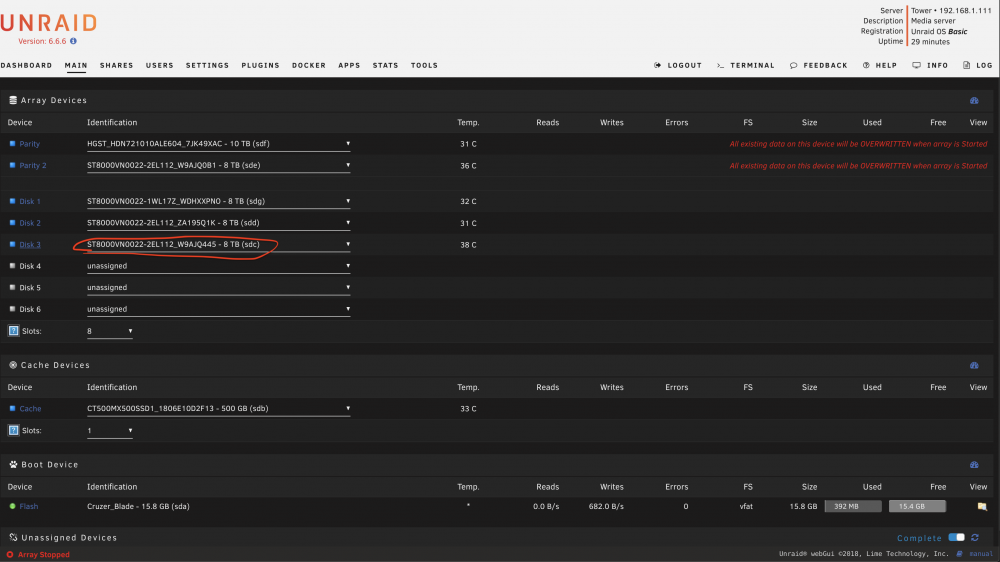Click the Disk 5 status indicator square
The width and height of the screenshot is (1000, 562).
12,288
